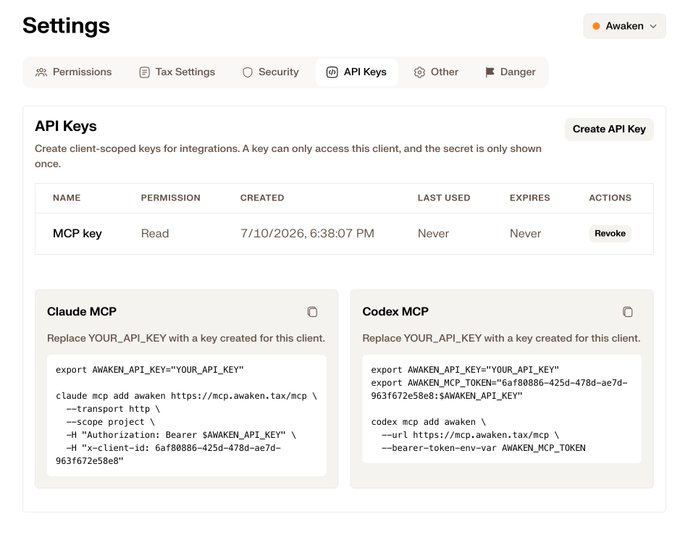This screenshot has height=537, width=680.
Task: Revoke the MCP key
Action: point(610,233)
